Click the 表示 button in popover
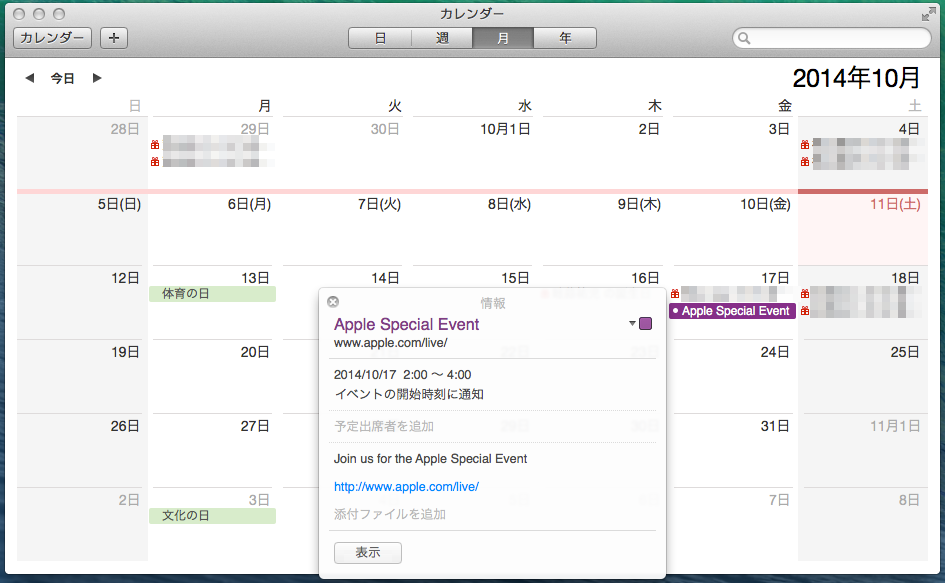The image size is (945, 583). pos(368,552)
